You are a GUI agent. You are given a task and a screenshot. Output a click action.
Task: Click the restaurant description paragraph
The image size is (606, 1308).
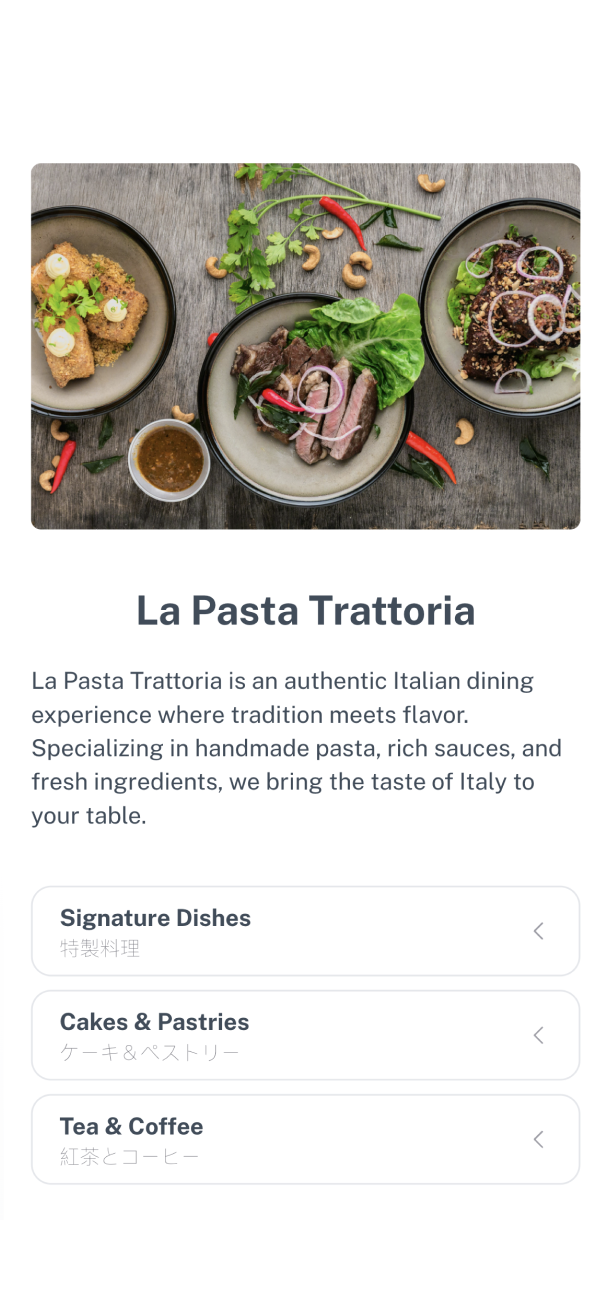298,748
